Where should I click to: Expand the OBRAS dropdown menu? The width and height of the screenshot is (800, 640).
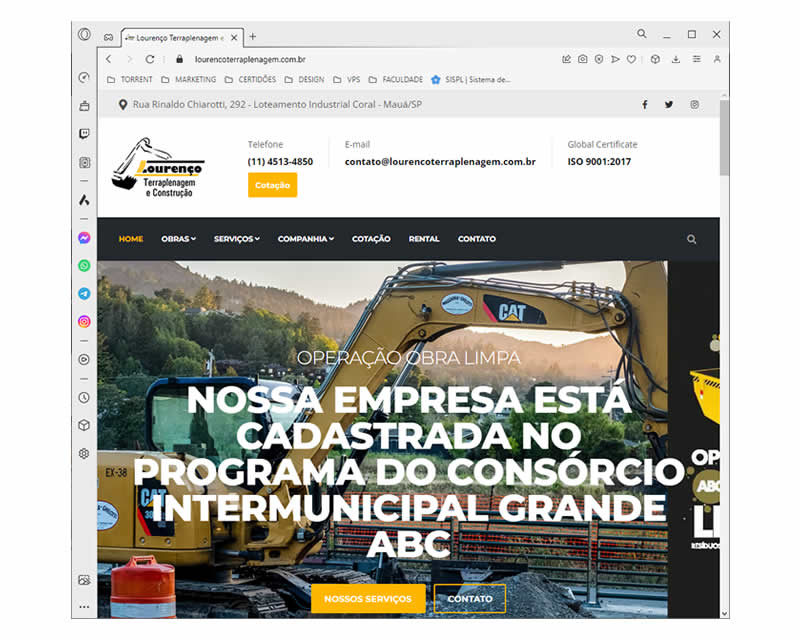[x=178, y=239]
